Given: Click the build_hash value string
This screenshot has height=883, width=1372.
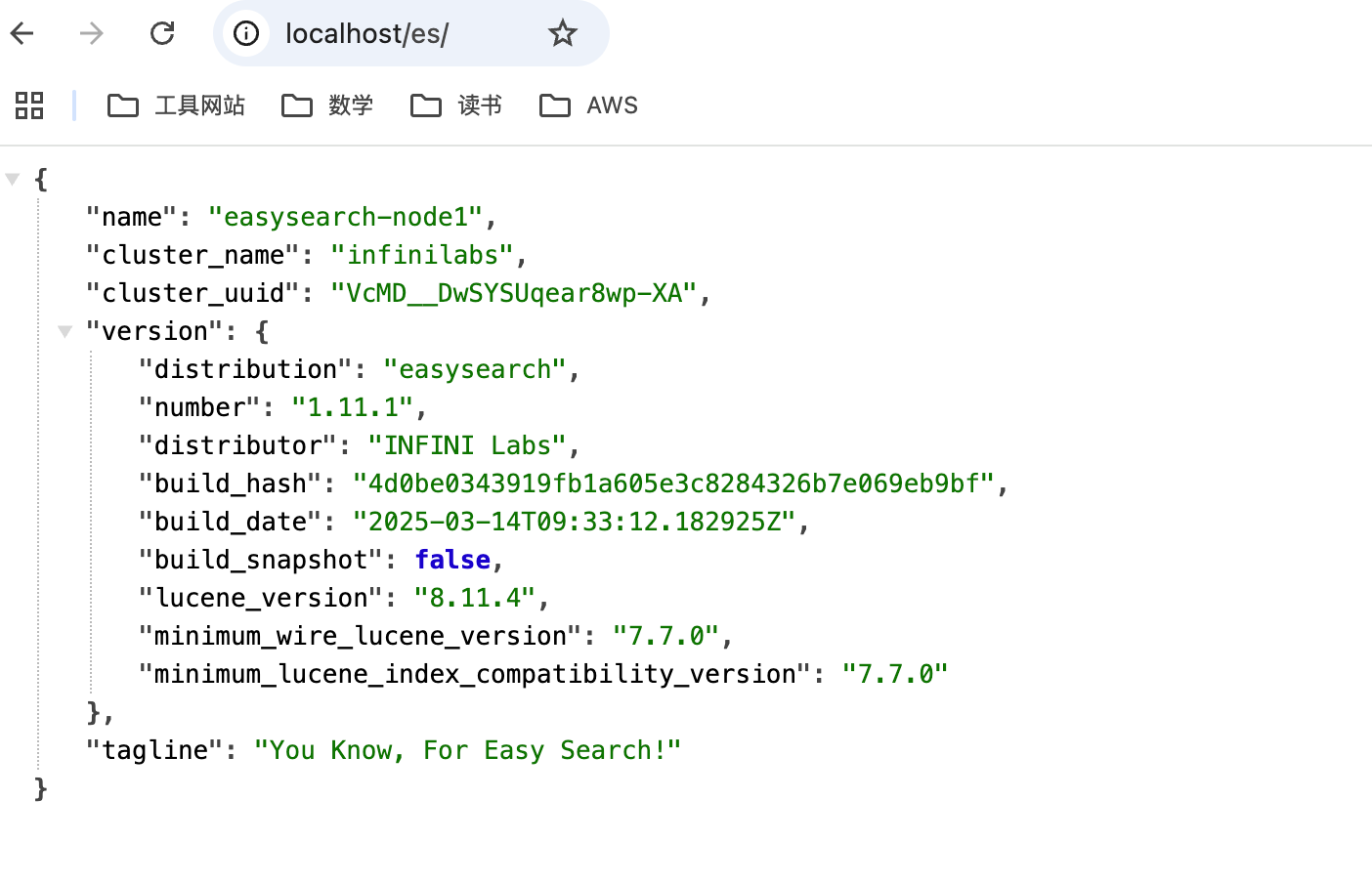Looking at the screenshot, I should 673,484.
